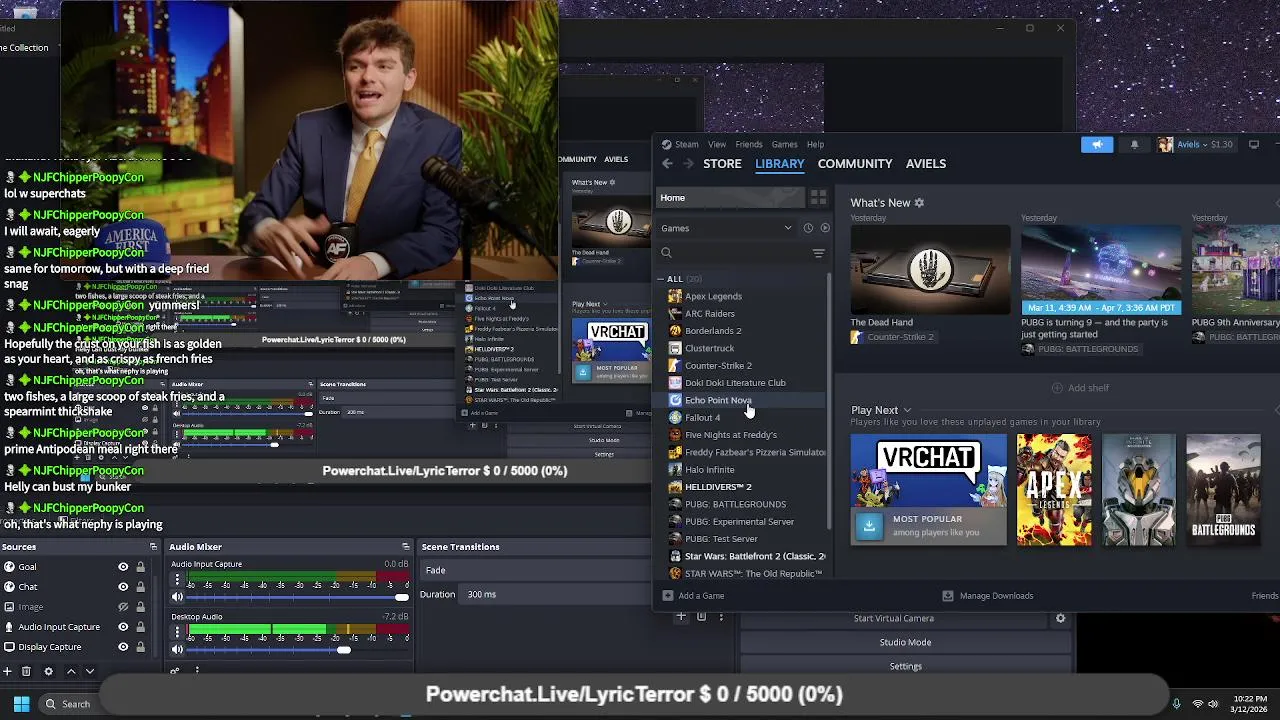Go to the COMMUNITY tab
The height and width of the screenshot is (720, 1280).
pyautogui.click(x=855, y=164)
